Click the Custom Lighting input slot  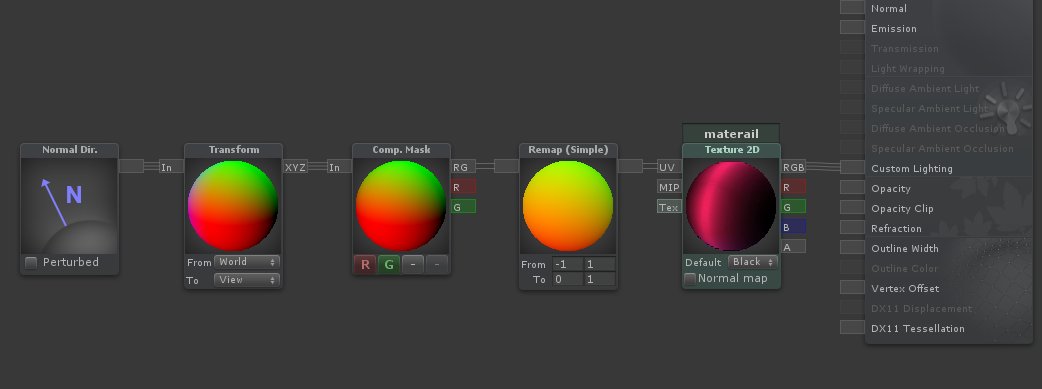[x=853, y=167]
